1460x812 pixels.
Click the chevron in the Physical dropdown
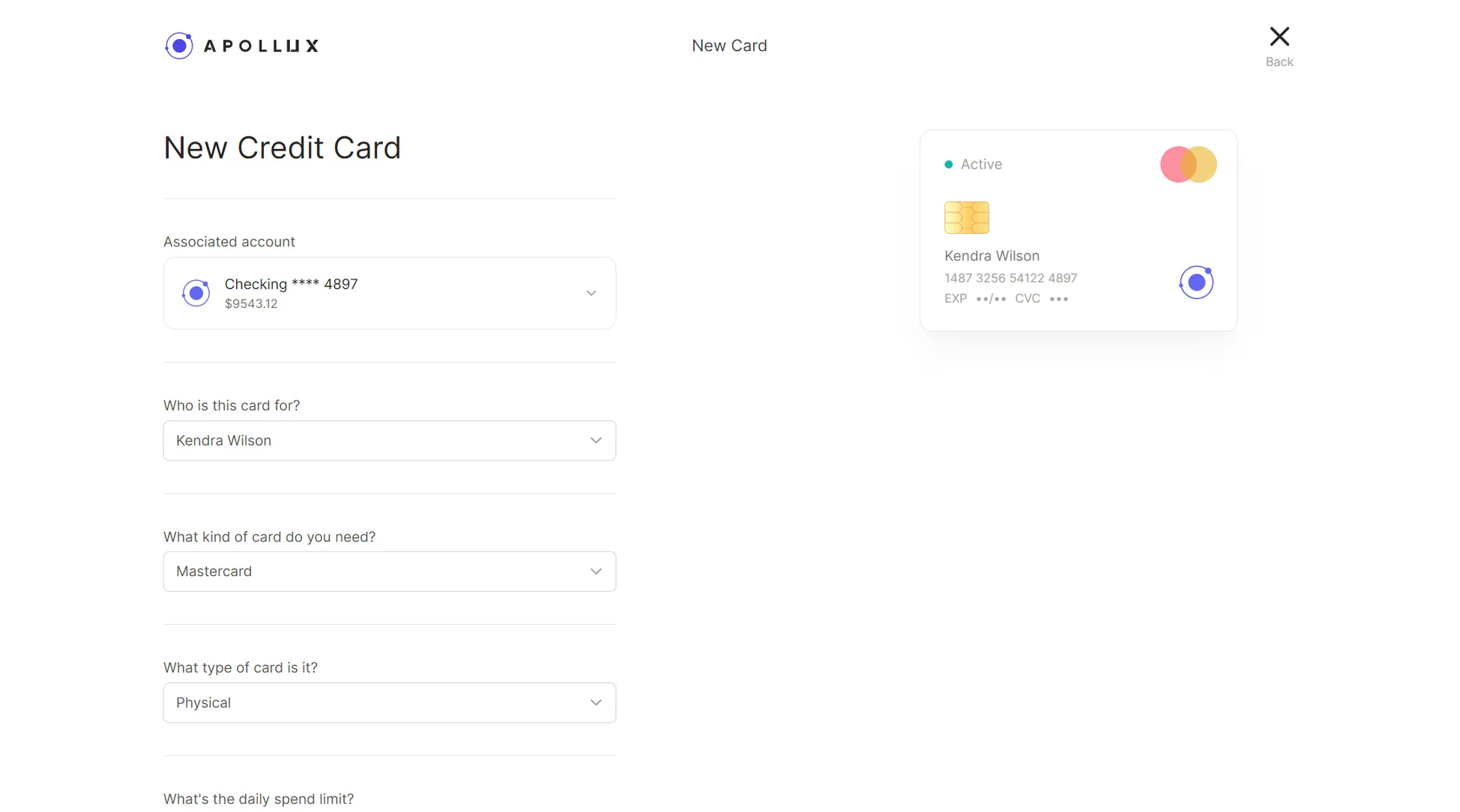[596, 703]
